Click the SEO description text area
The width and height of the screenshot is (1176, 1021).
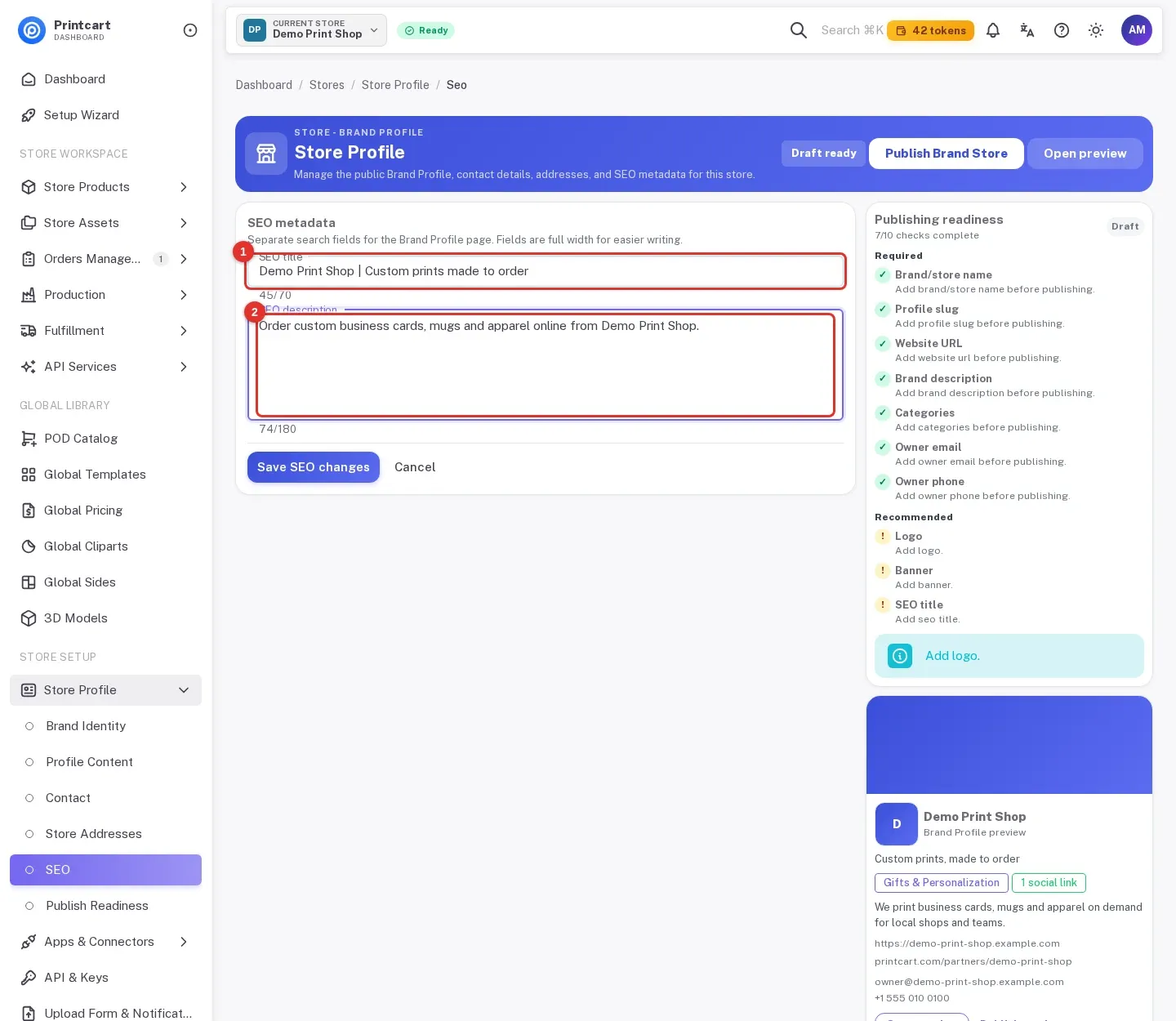pos(546,365)
